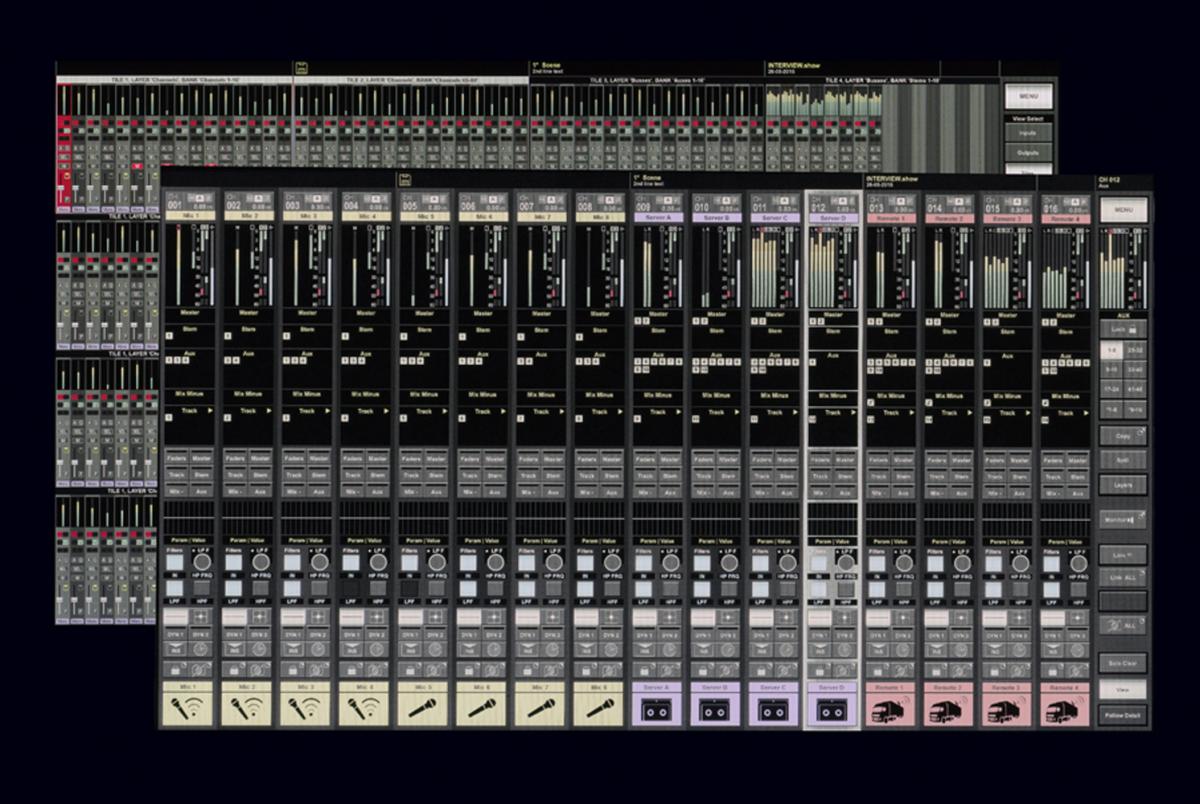Select the Mic 7 handheld microphone icon

tap(540, 709)
